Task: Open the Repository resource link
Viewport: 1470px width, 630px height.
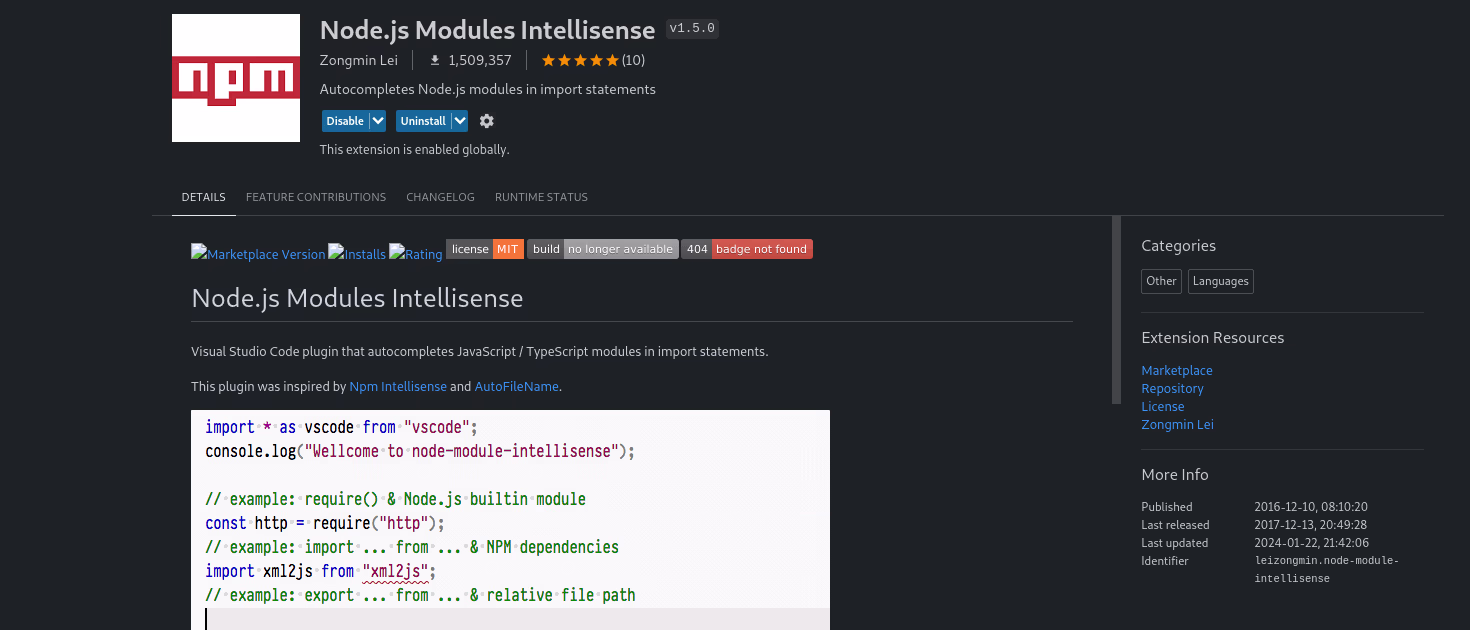Action: coord(1172,388)
